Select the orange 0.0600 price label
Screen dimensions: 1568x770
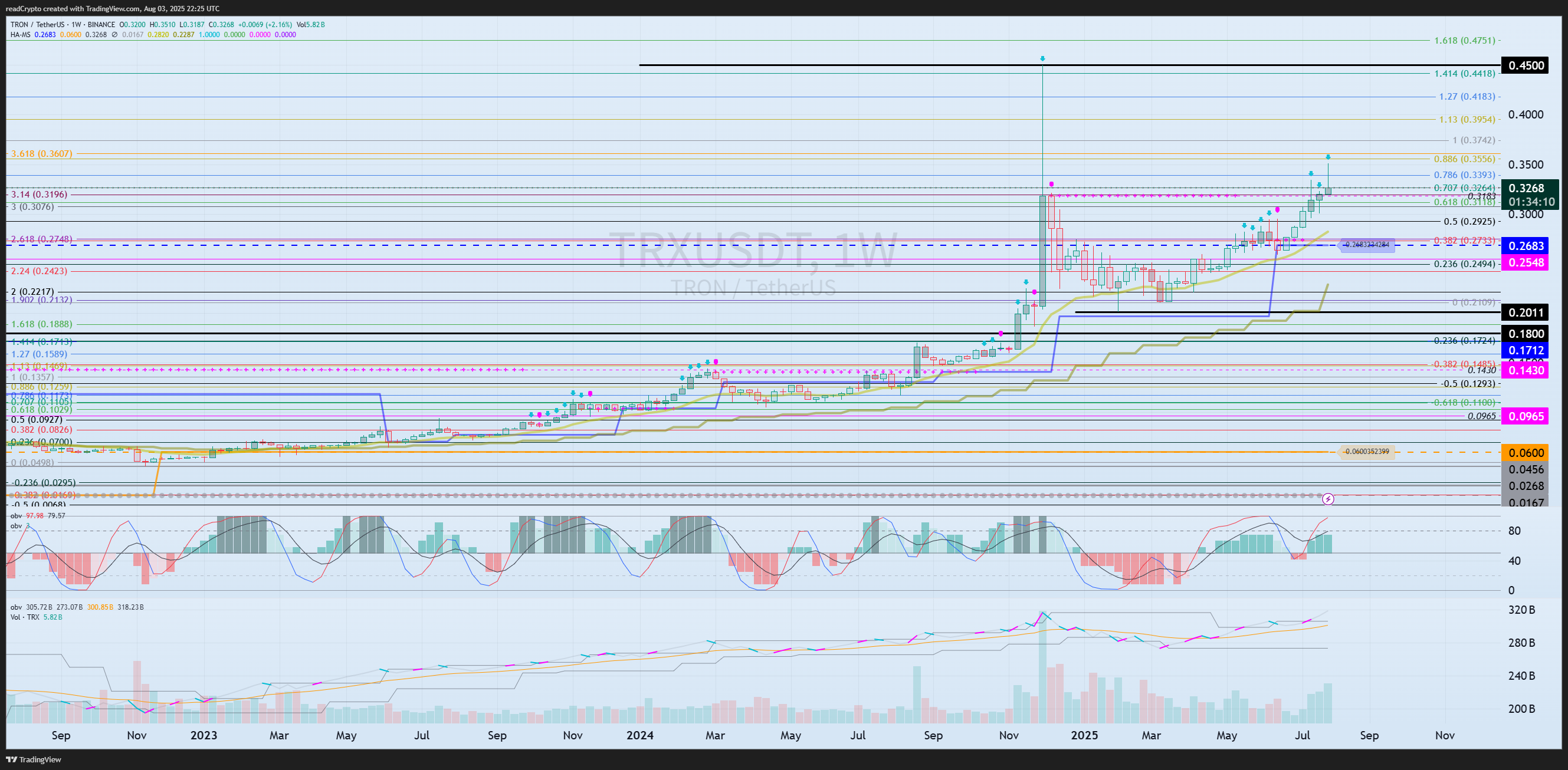(x=1526, y=453)
